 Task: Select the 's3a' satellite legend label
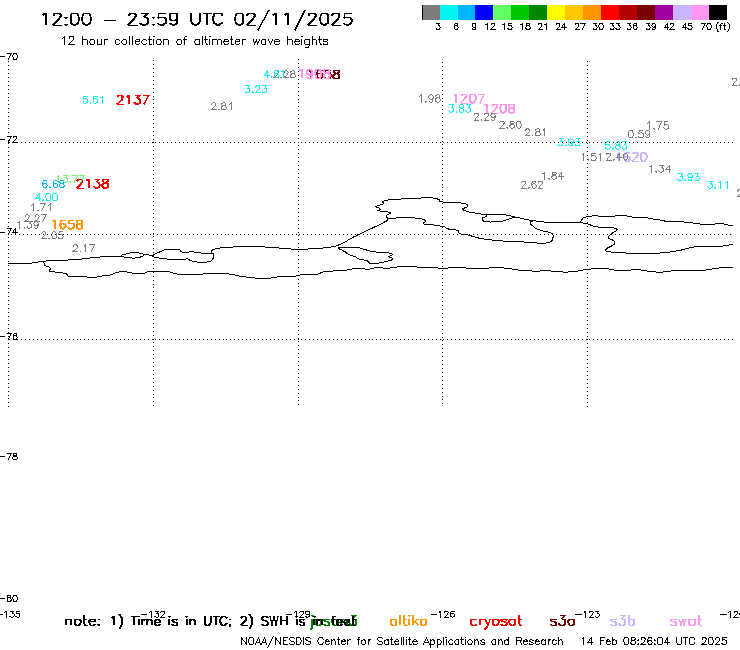[562, 622]
